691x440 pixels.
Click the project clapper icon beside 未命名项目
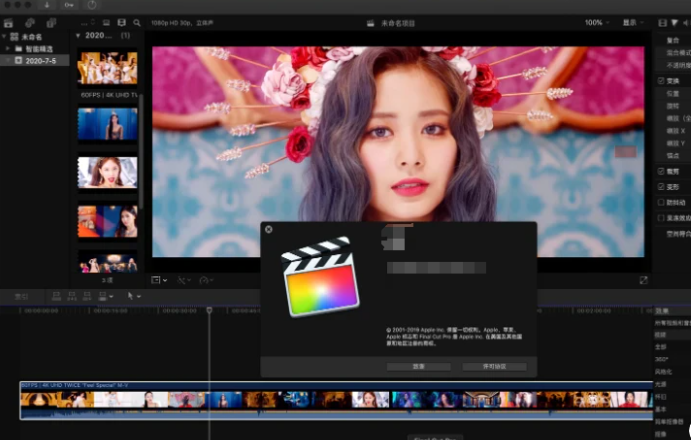point(371,23)
